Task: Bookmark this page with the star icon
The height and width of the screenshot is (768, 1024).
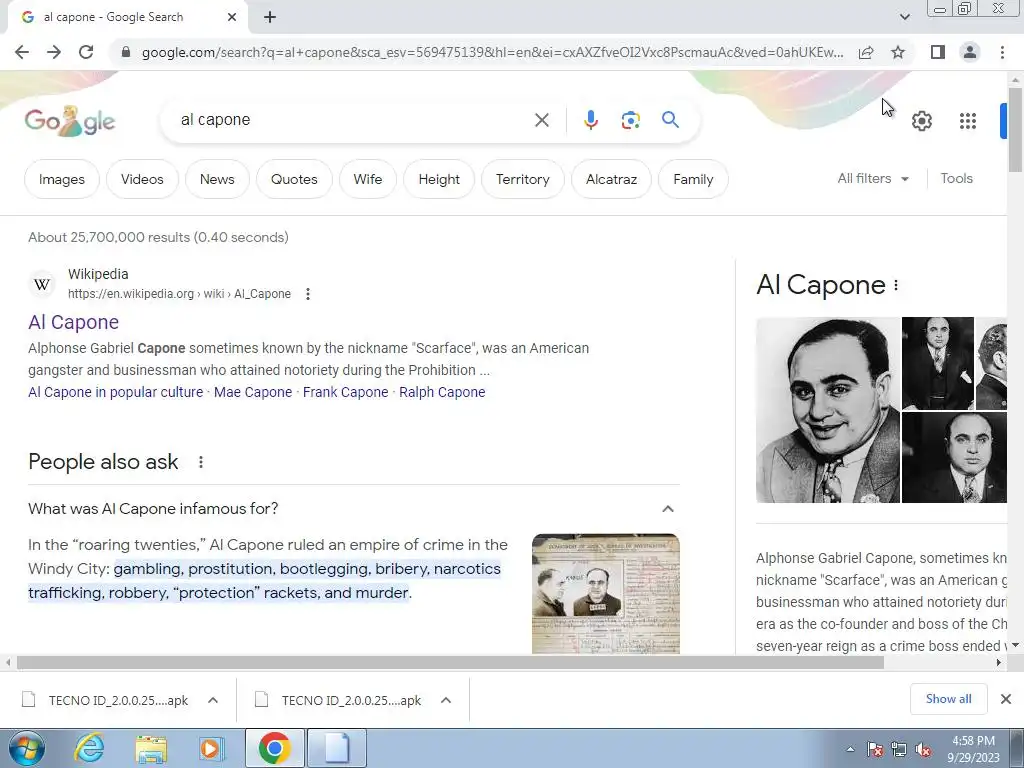Action: 898,52
